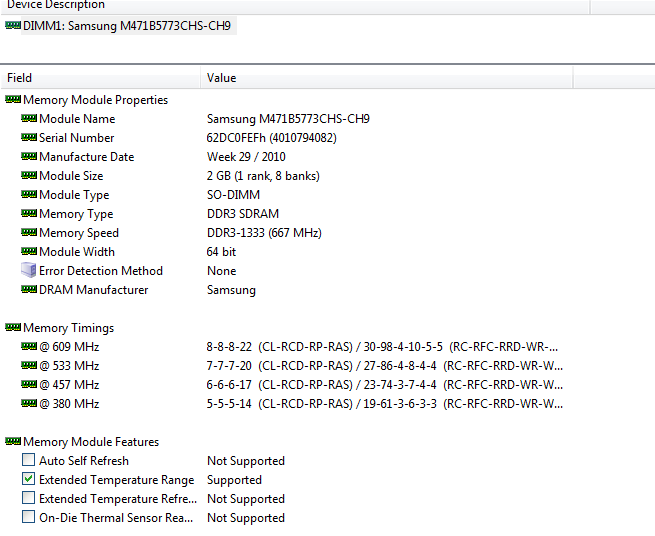
Task: Toggle the Auto Self Refresh checkbox
Action: point(28,460)
